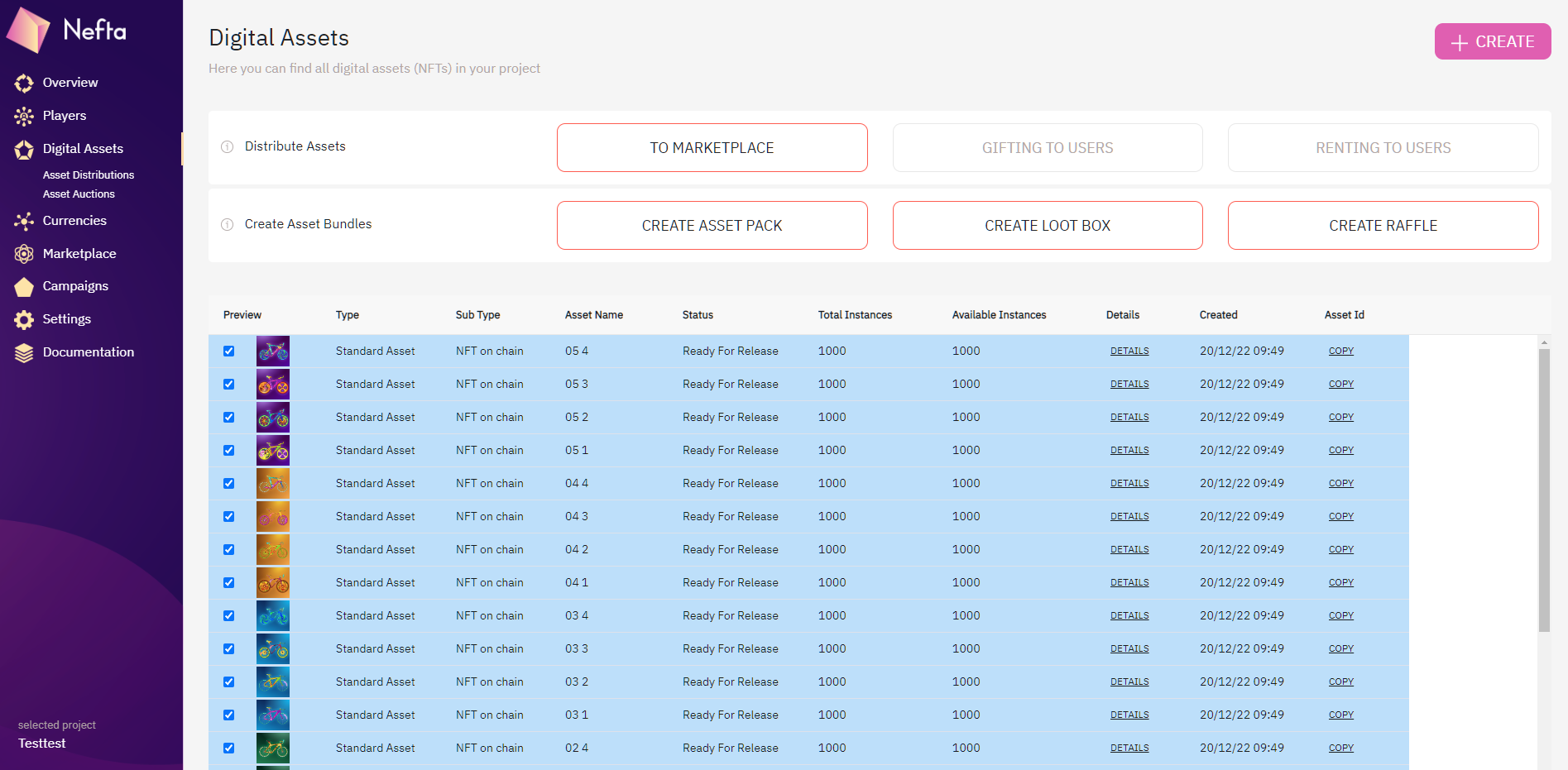Open preview thumbnail of asset 04 1
Image resolution: width=1568 pixels, height=770 pixels.
[273, 582]
